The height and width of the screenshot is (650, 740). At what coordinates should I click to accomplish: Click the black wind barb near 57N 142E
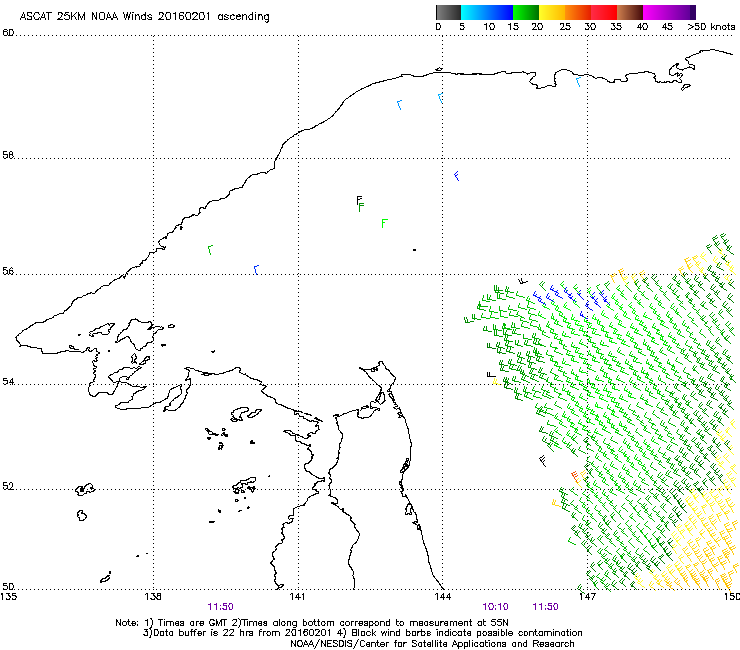point(359,201)
